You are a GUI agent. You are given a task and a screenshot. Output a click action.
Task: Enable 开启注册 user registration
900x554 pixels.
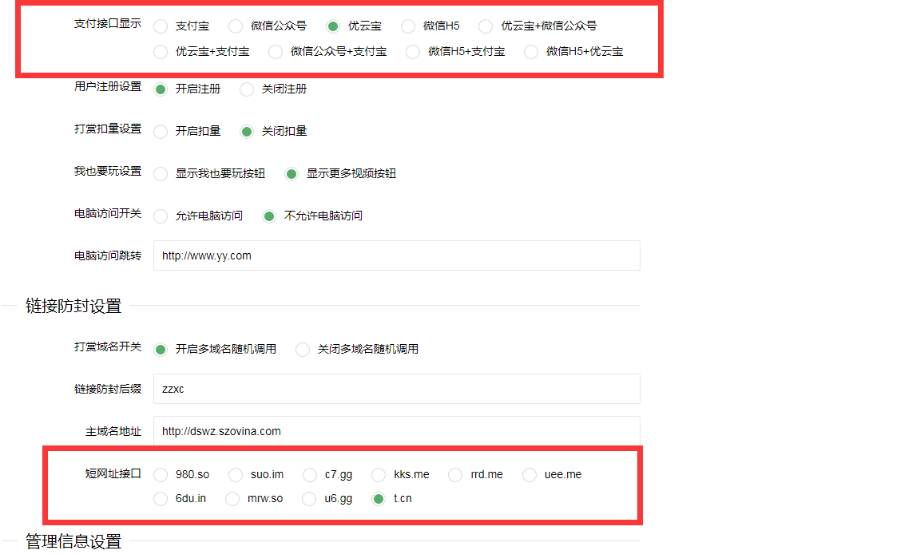point(161,90)
